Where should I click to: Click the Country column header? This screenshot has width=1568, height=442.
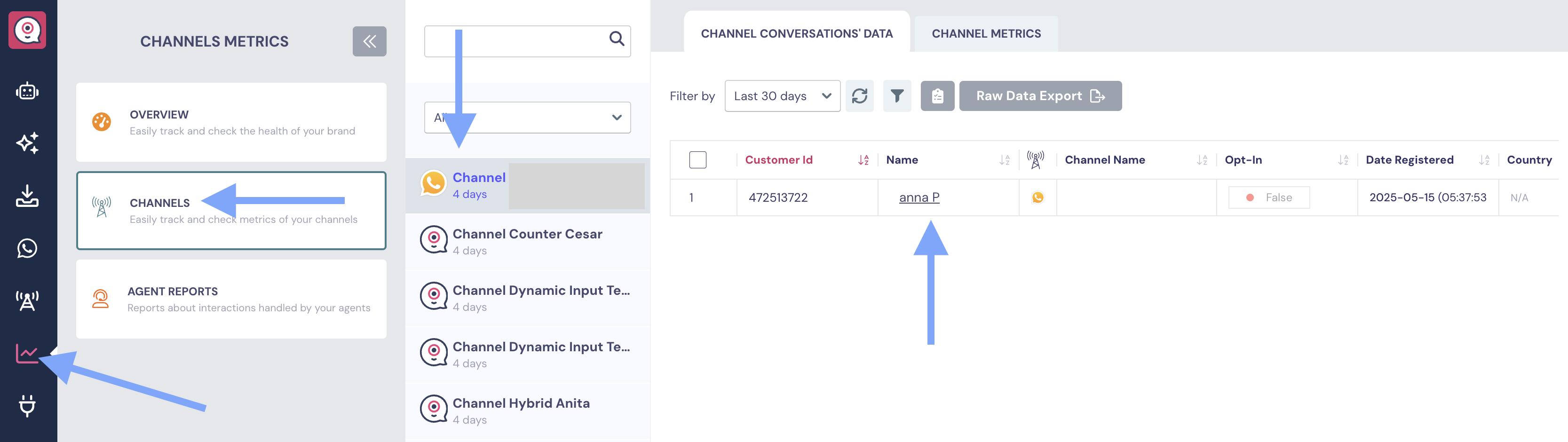tap(1529, 160)
